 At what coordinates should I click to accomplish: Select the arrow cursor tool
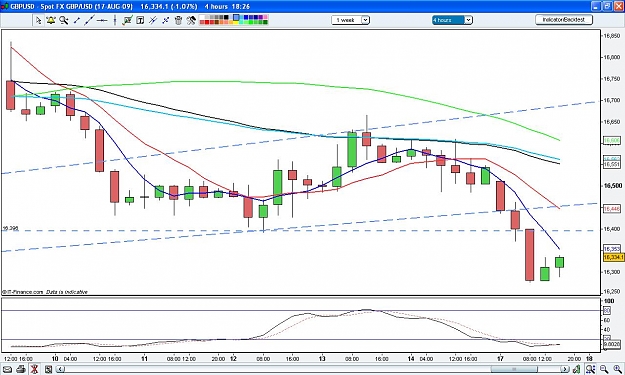(x=39, y=20)
